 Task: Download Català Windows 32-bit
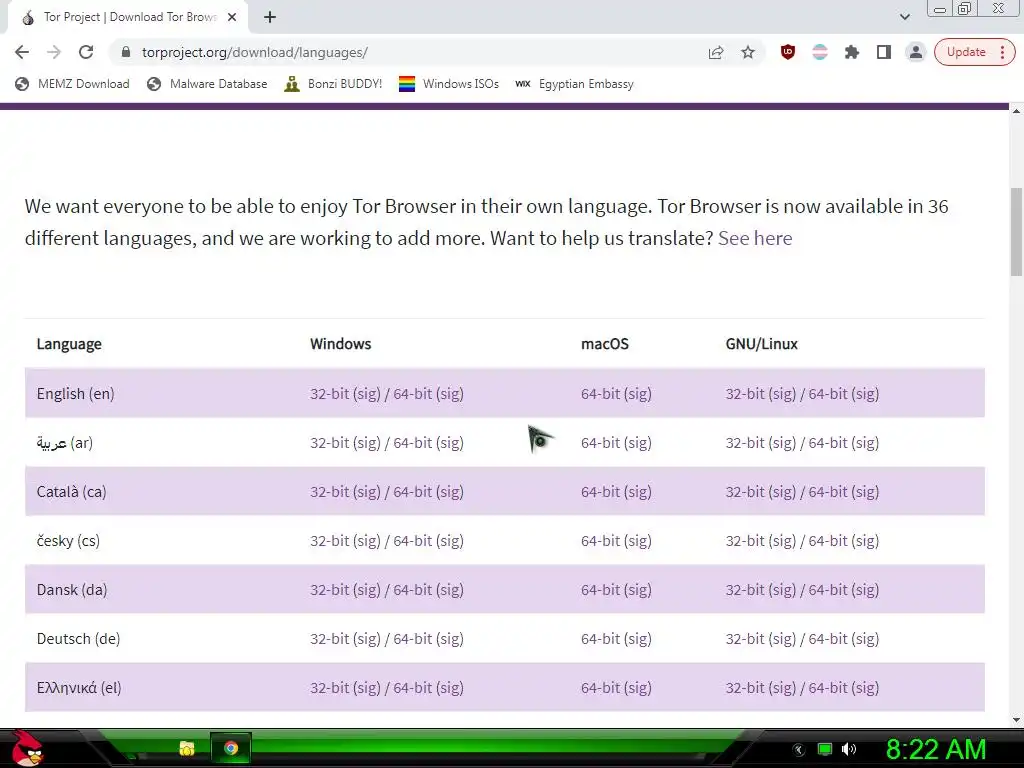tap(330, 492)
